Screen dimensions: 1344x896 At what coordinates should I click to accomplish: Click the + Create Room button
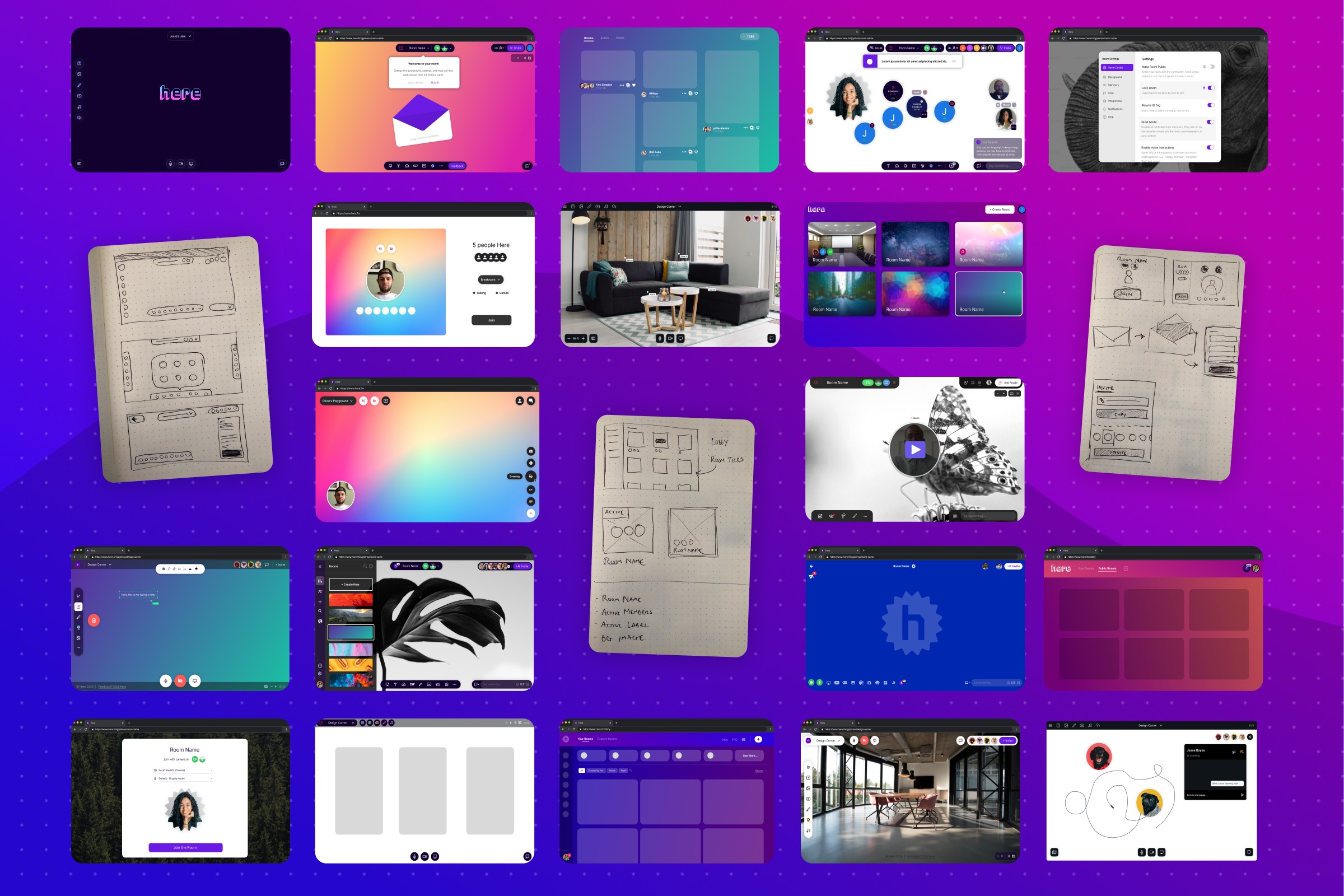coord(1000,209)
